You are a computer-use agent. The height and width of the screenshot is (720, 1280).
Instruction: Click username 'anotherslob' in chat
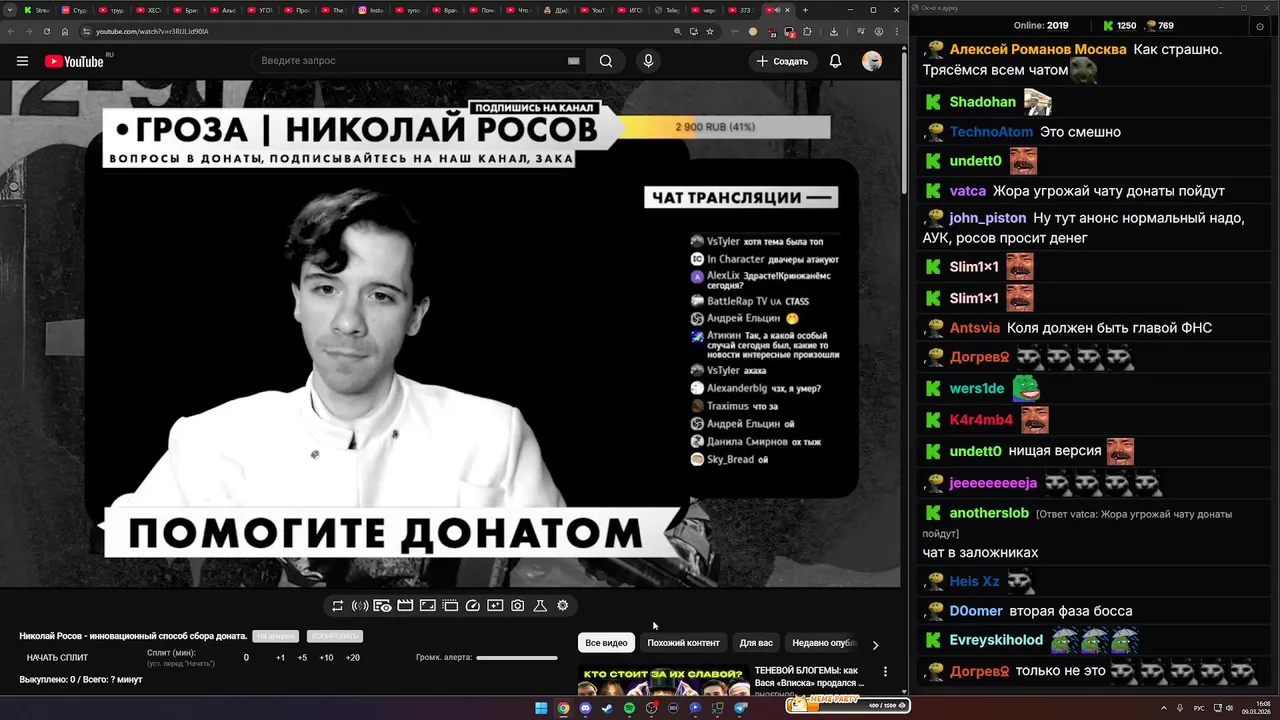click(x=989, y=513)
